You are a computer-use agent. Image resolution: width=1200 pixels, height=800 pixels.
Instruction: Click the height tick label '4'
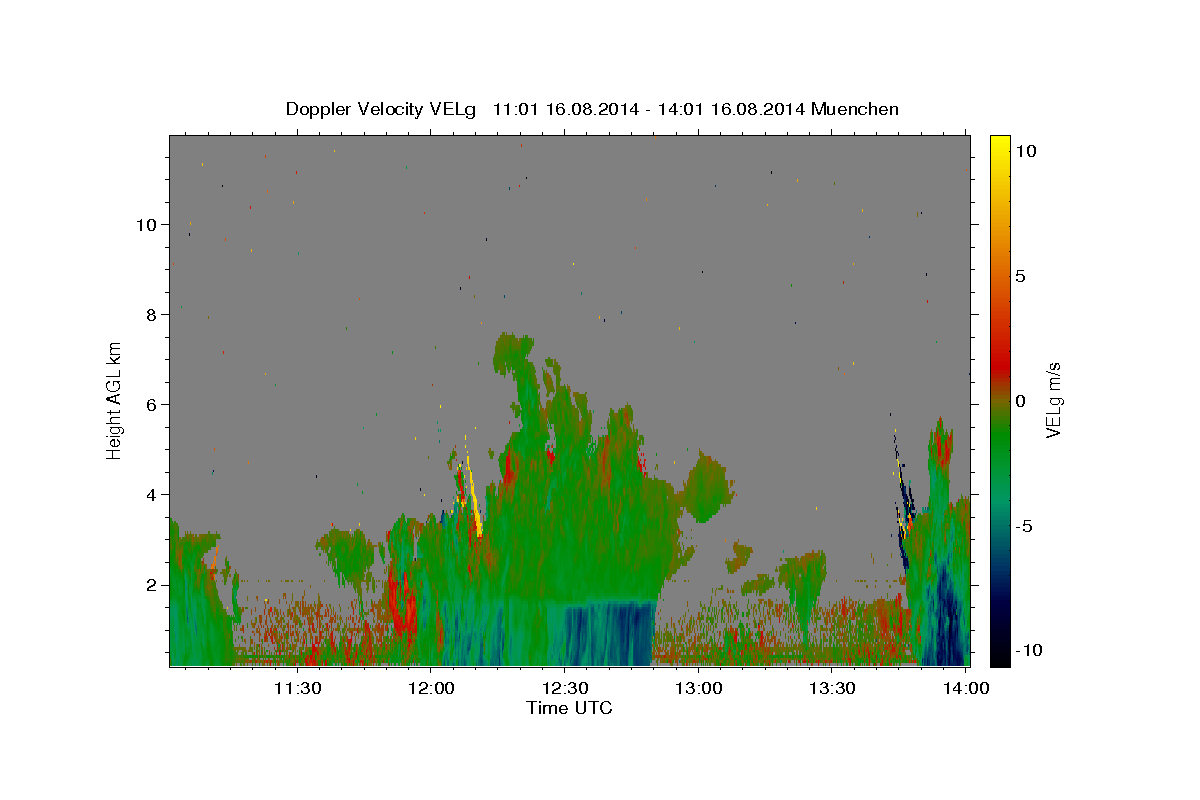pos(149,495)
